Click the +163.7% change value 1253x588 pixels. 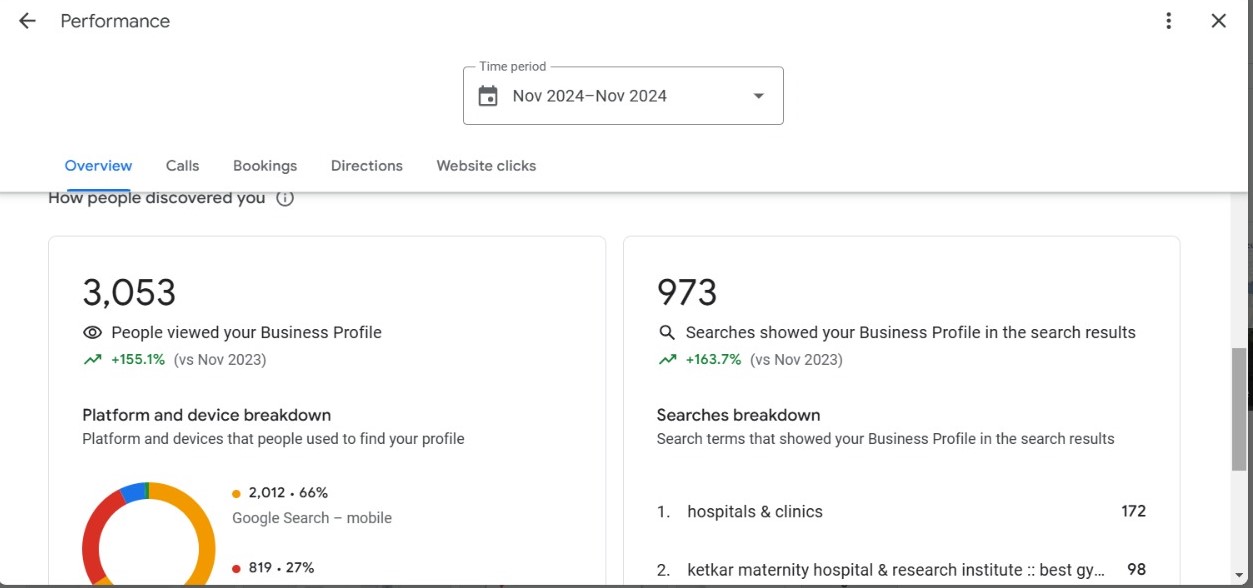point(713,360)
